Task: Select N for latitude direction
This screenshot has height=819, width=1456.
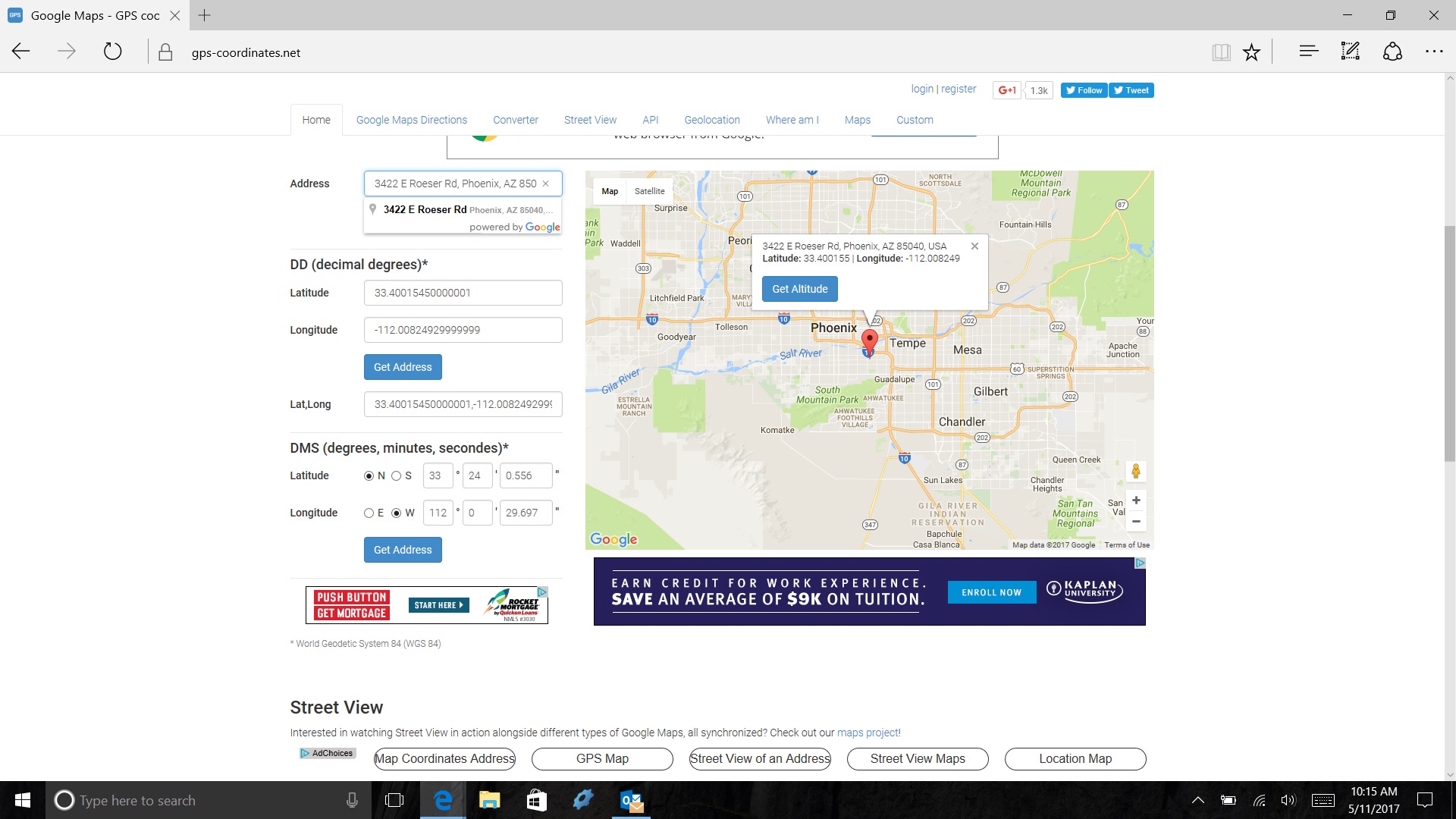Action: (369, 476)
